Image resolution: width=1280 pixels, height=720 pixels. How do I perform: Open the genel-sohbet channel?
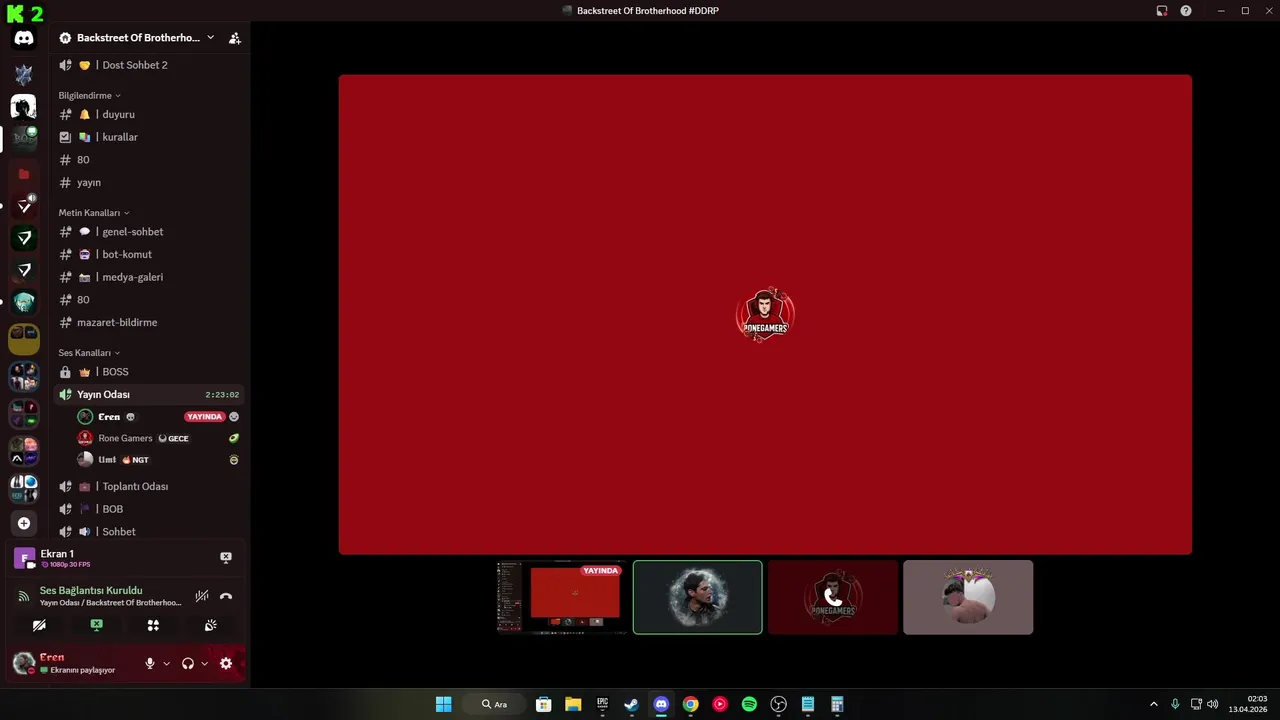tap(148, 232)
